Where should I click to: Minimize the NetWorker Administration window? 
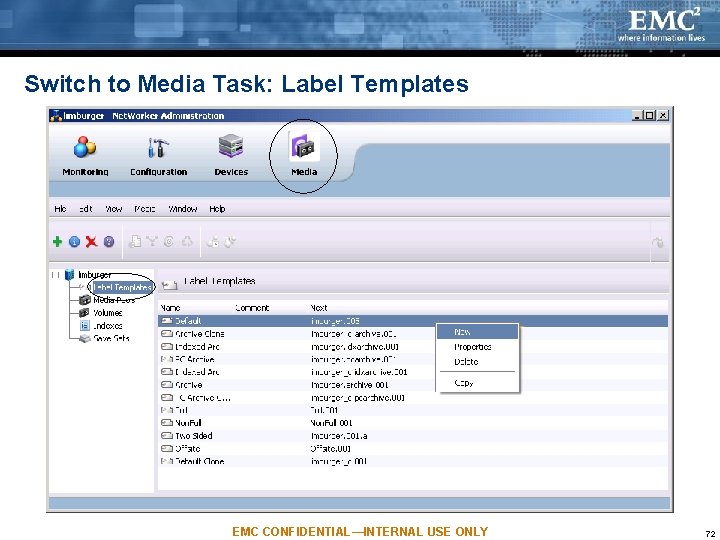coord(636,116)
